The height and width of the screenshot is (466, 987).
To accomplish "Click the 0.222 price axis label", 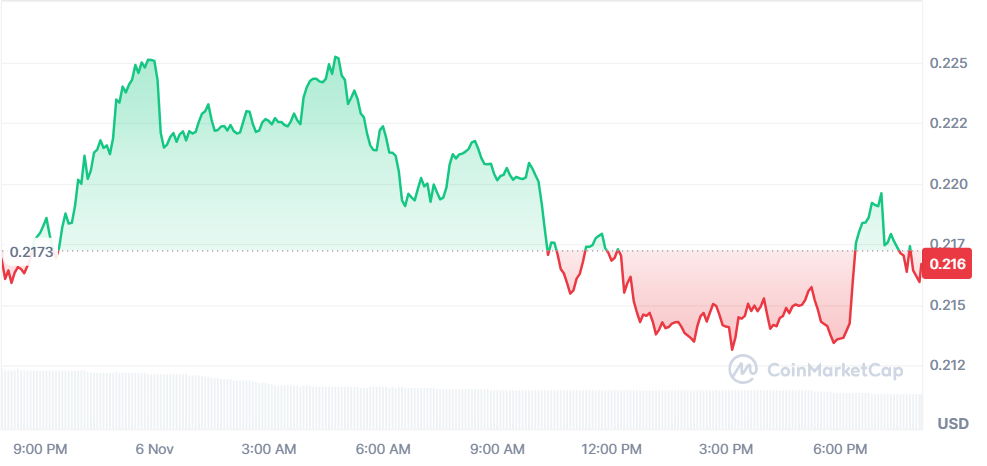I will pyautogui.click(x=948, y=123).
